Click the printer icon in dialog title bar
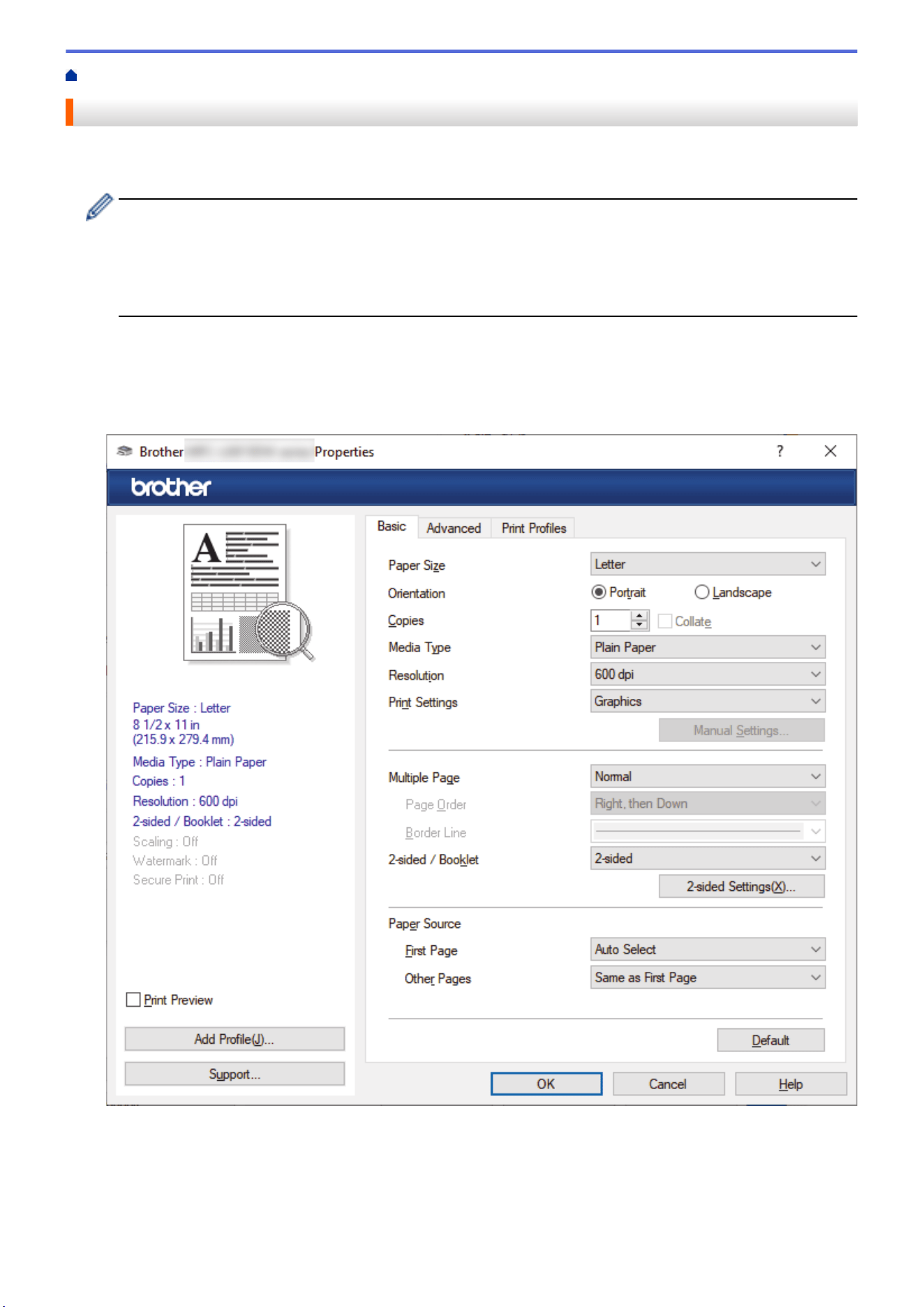The image size is (924, 1307). 124,451
